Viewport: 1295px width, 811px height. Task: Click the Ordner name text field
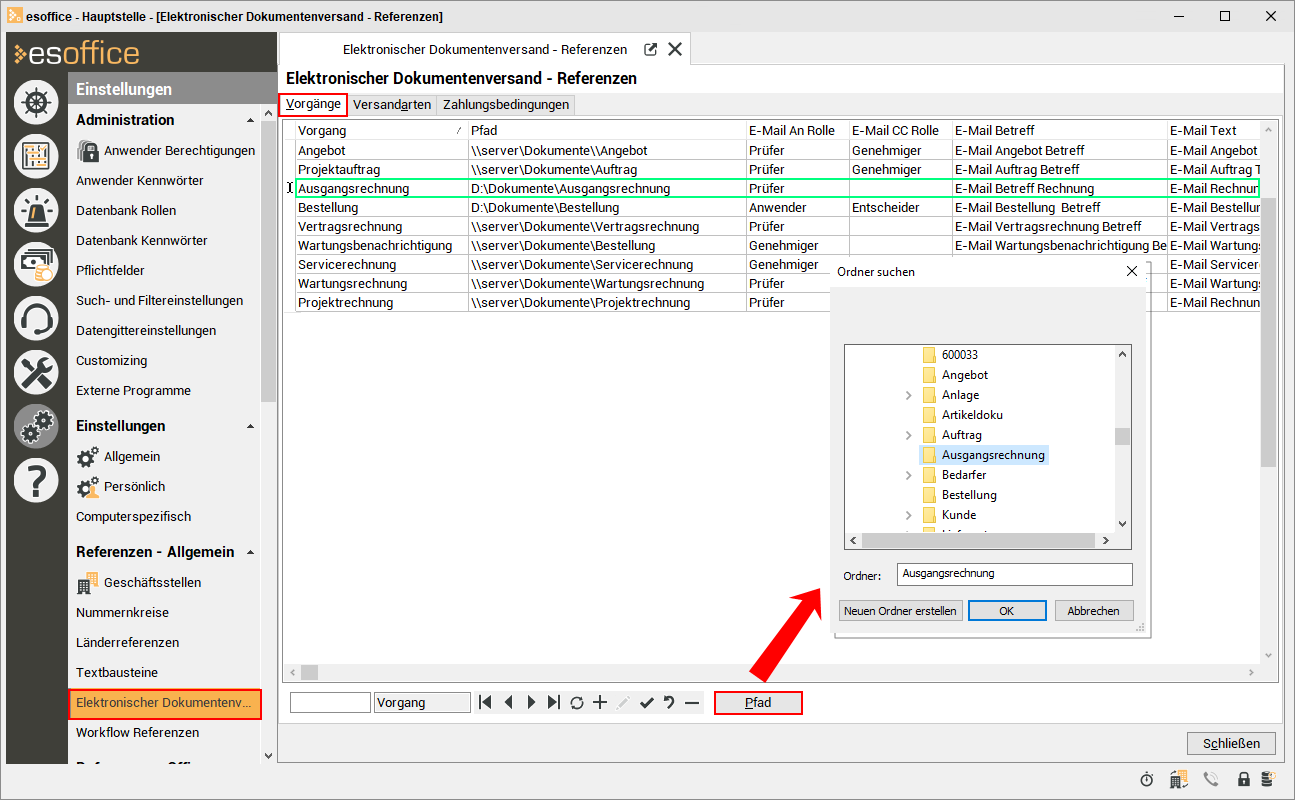1014,574
